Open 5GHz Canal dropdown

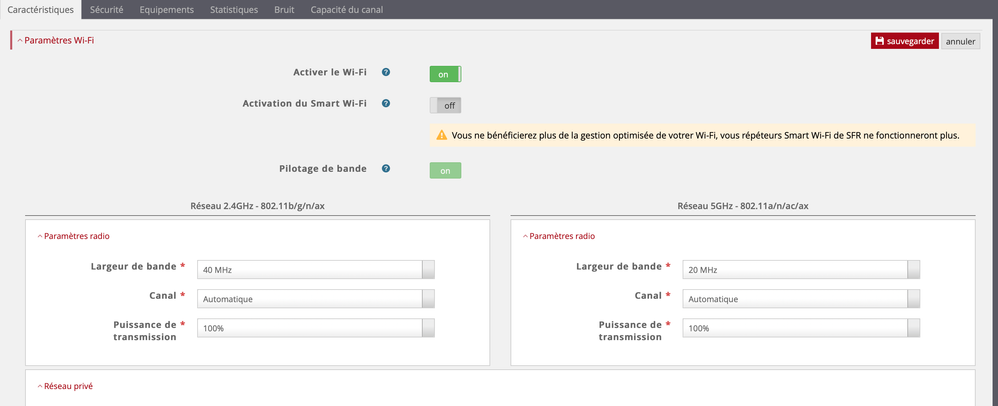click(x=801, y=299)
